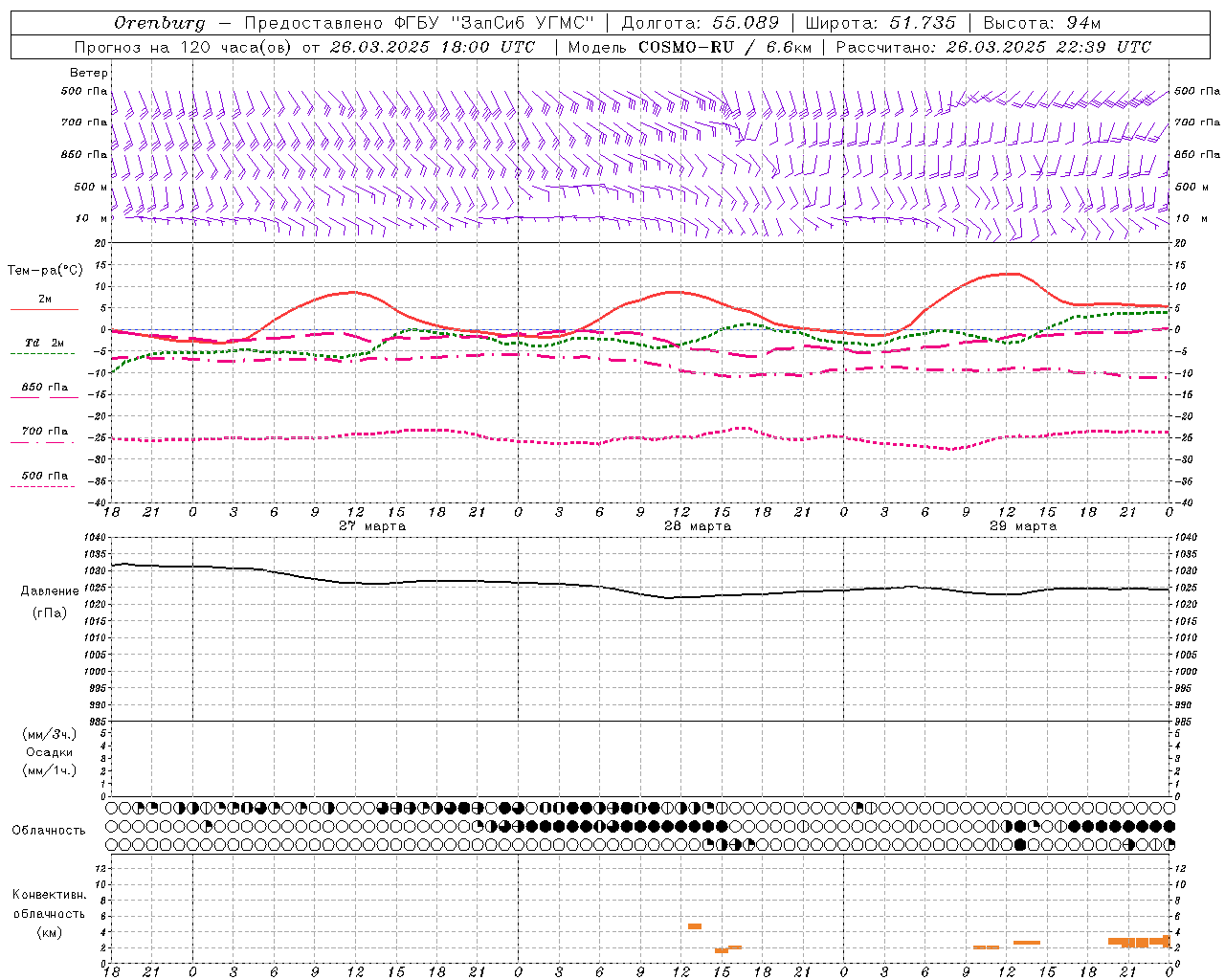The image size is (1225, 980).
Task: Click the 27 марта date label
Action: coord(372,526)
